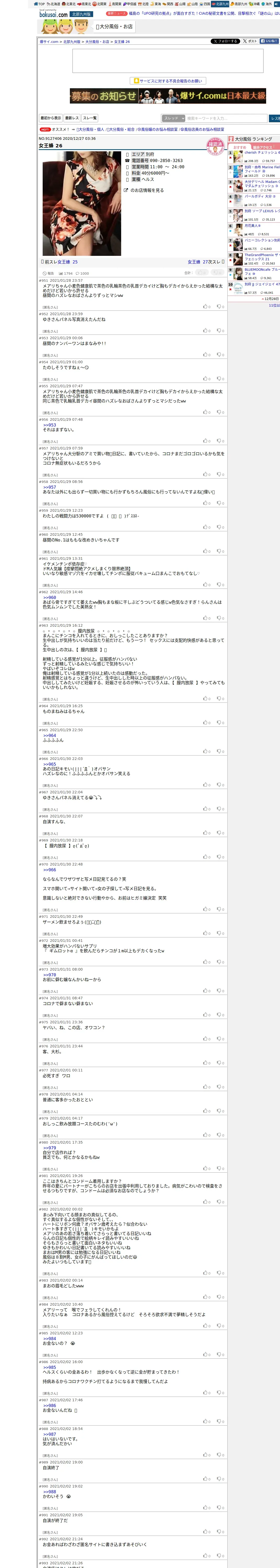The height and width of the screenshot is (1568, 280).
Task: Thumbs-down post #982
Action: pos(220,1273)
